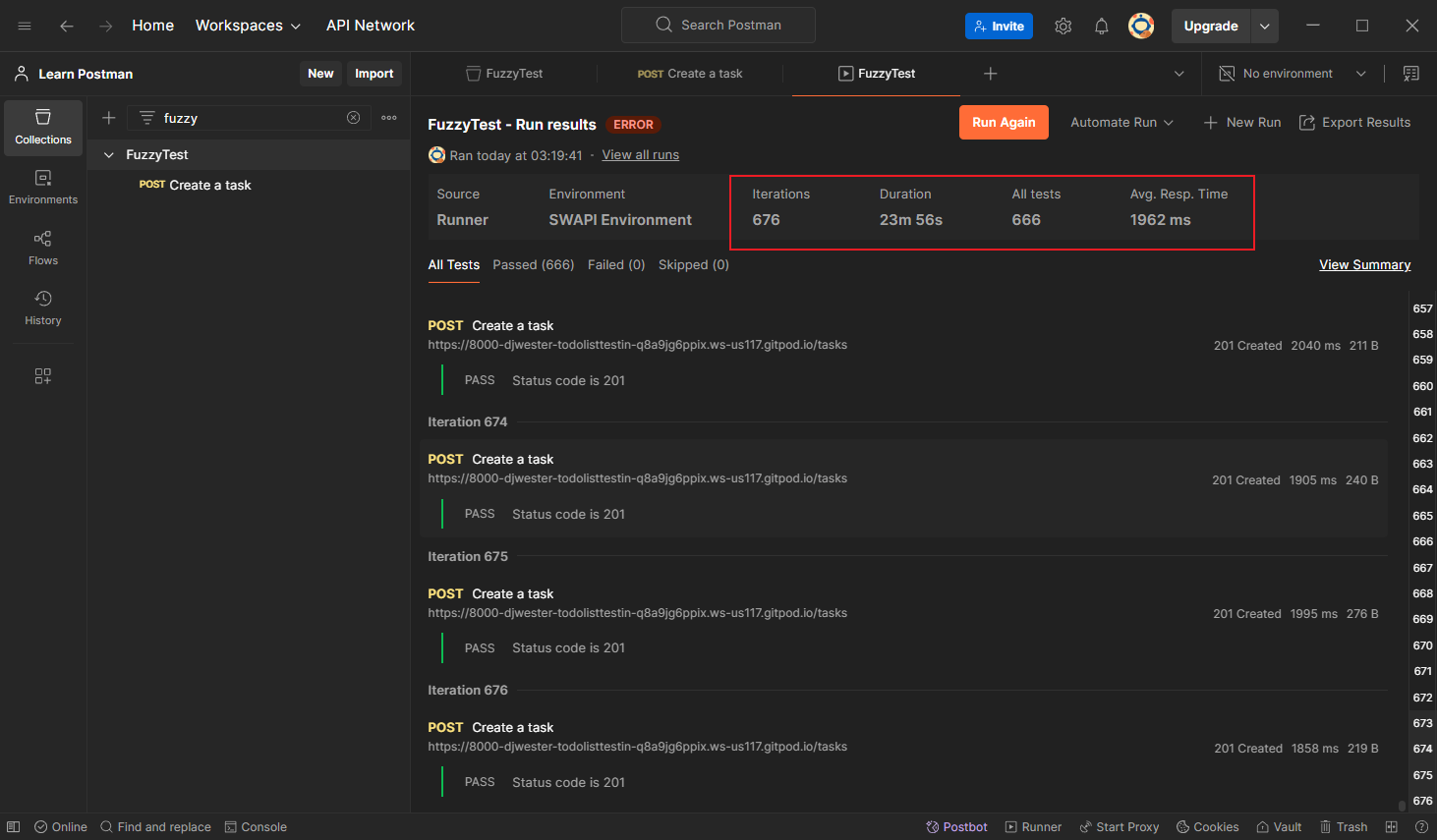Open the help question mark icon
The height and width of the screenshot is (840, 1437).
1421,827
